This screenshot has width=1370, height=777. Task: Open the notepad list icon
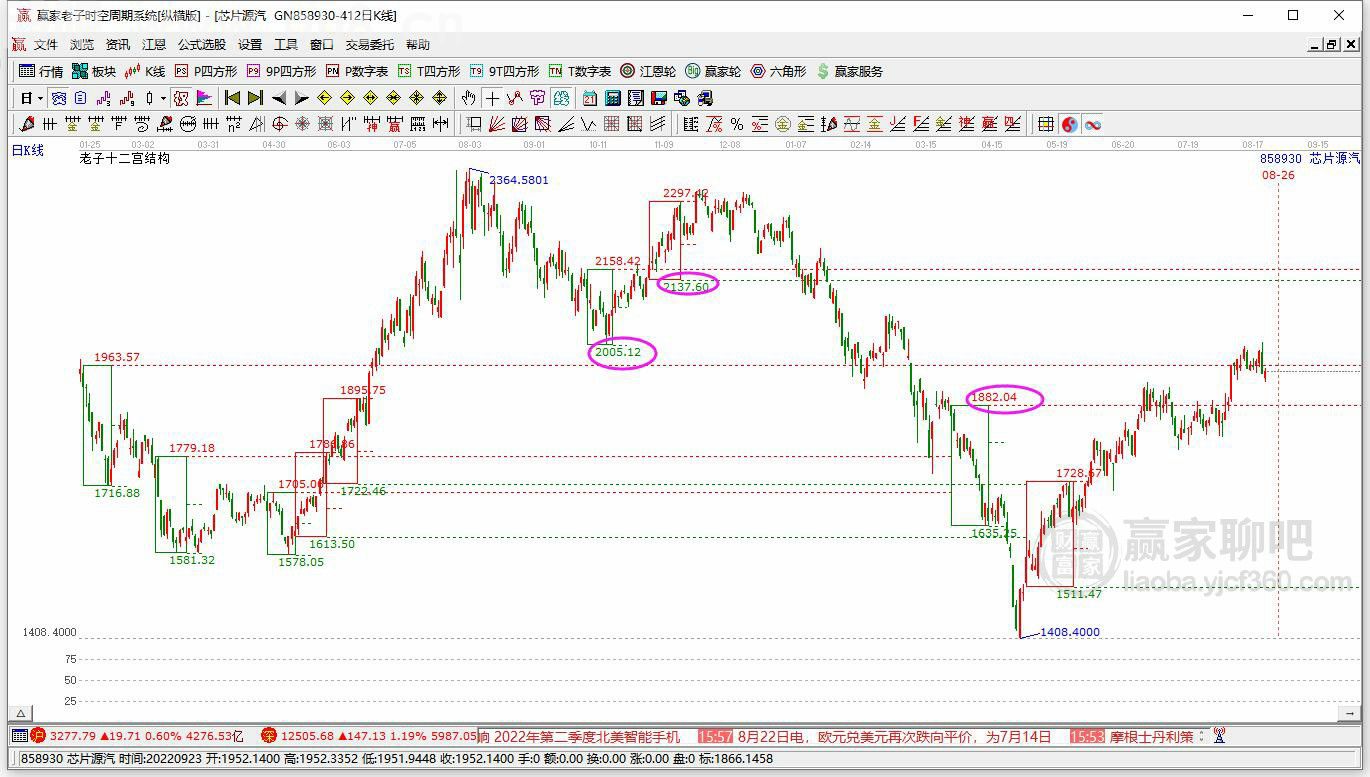pyautogui.click(x=636, y=98)
